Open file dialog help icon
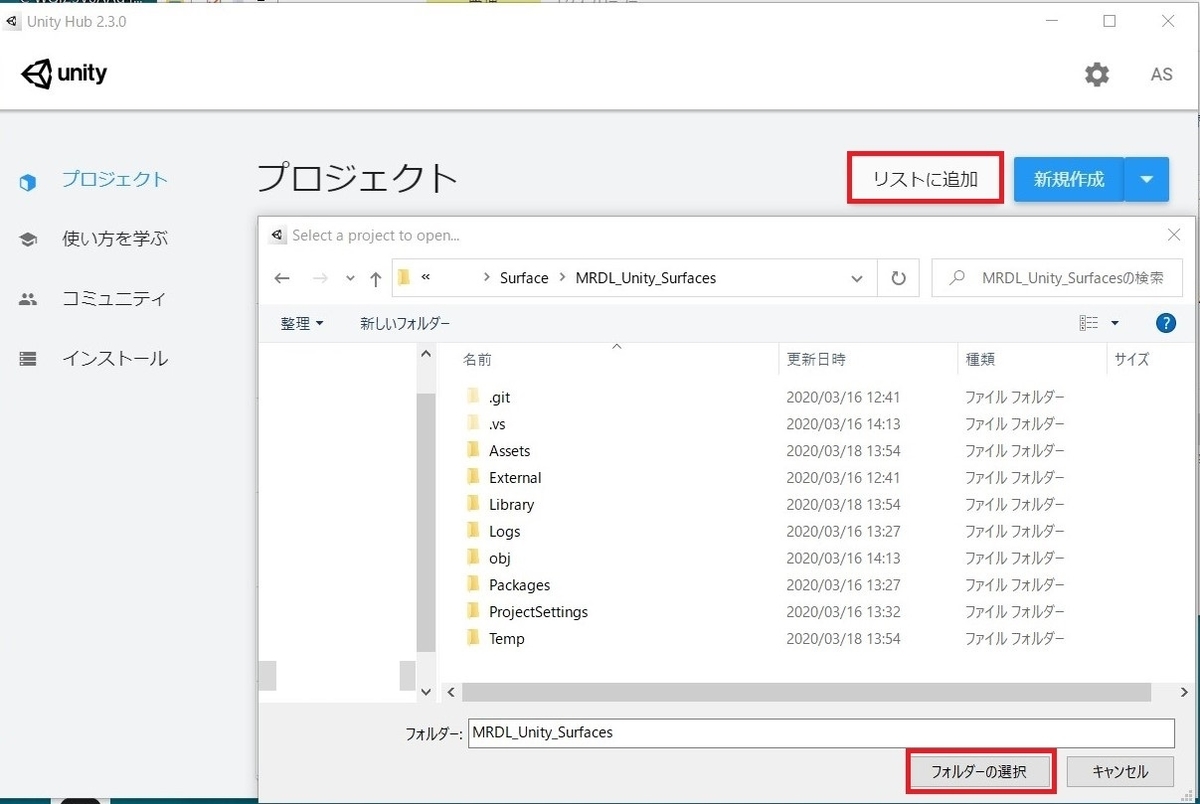The height and width of the screenshot is (804, 1200). pyautogui.click(x=1165, y=323)
